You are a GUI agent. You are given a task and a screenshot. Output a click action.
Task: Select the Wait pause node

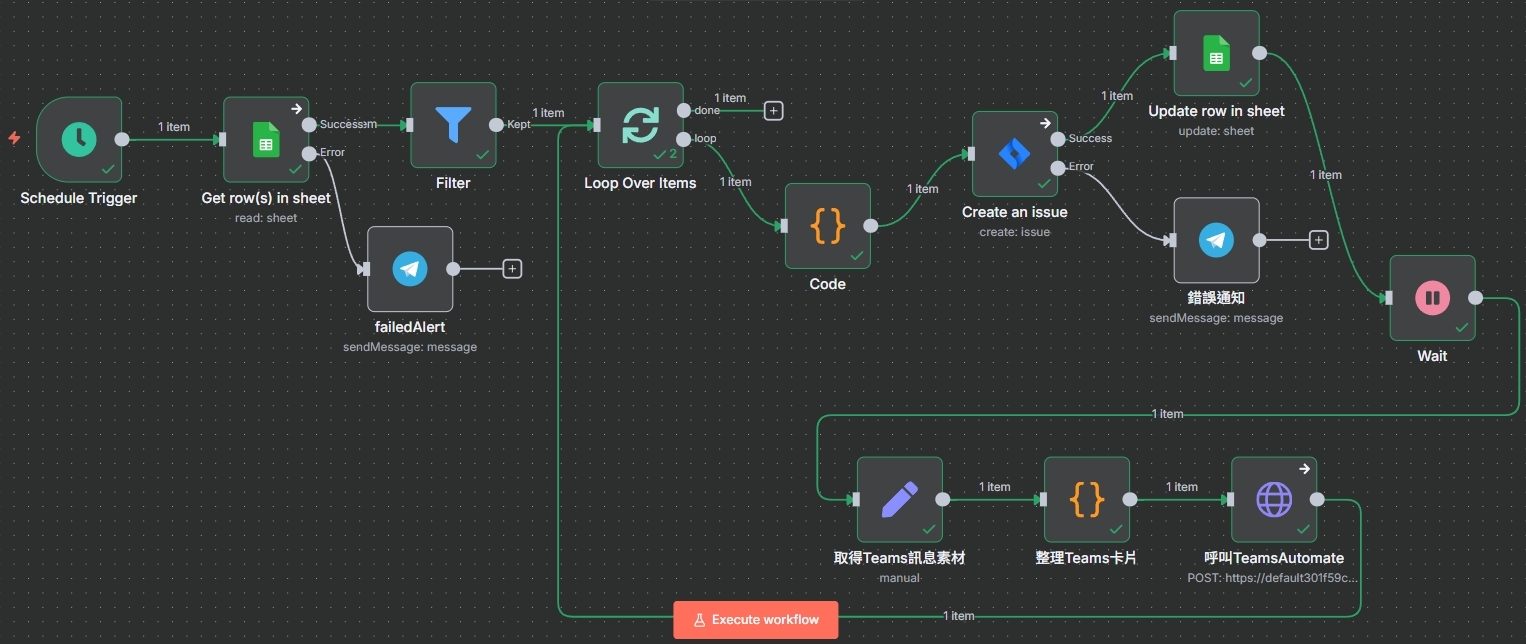[x=1432, y=298]
